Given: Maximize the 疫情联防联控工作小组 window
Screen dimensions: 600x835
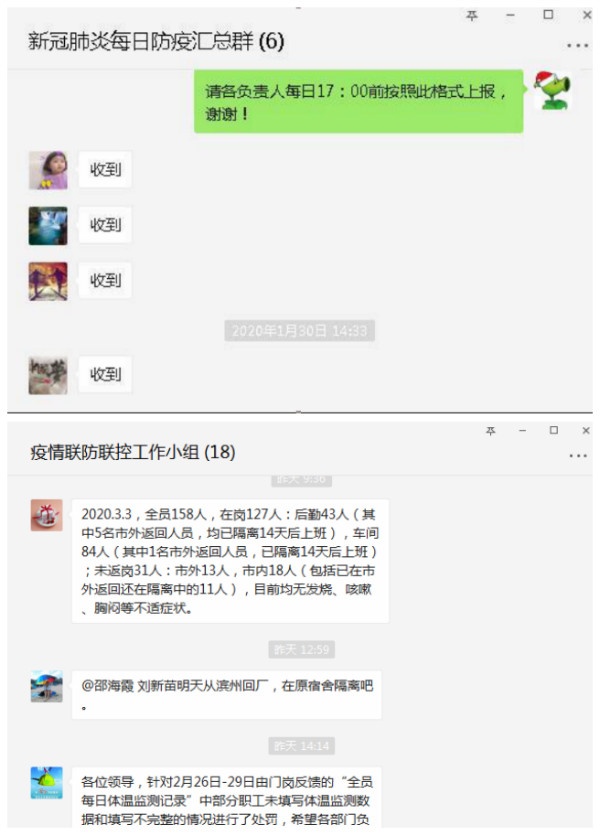Looking at the screenshot, I should [554, 430].
